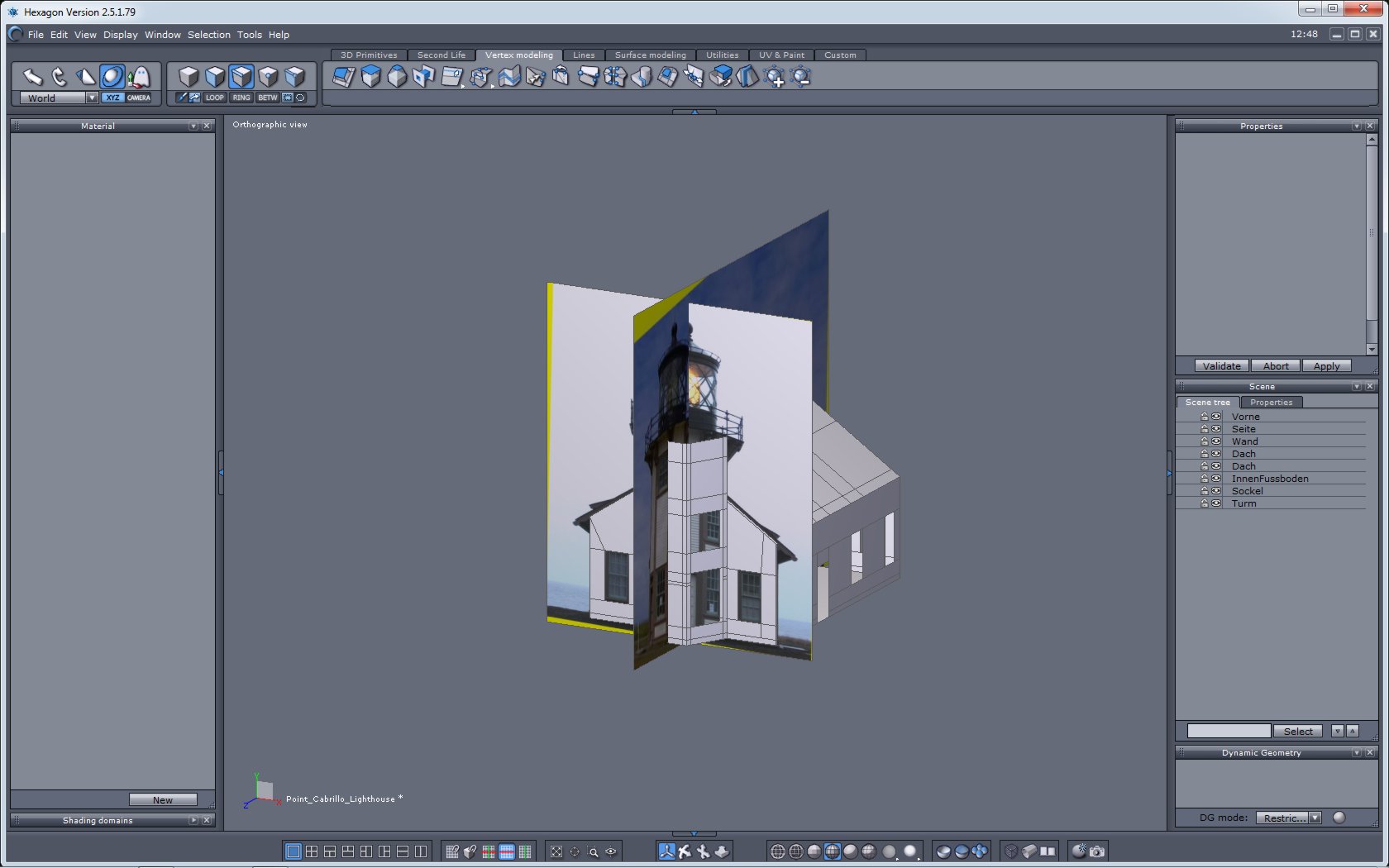The height and width of the screenshot is (868, 1389).
Task: Click the frame-all icon in bottom toolbar
Action: point(556,851)
